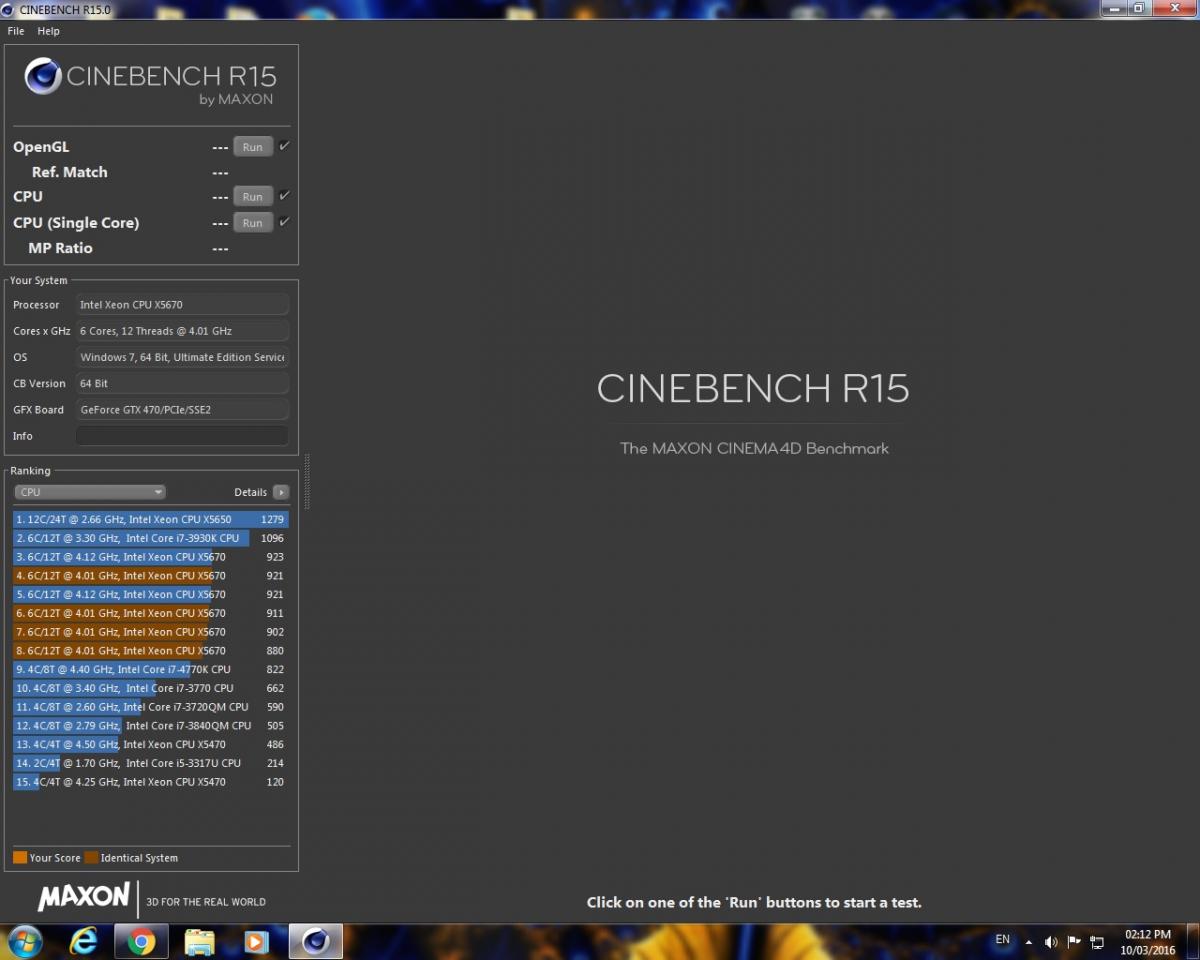1200x960 pixels.
Task: Select ranking row 6 with score 911
Action: coord(151,613)
